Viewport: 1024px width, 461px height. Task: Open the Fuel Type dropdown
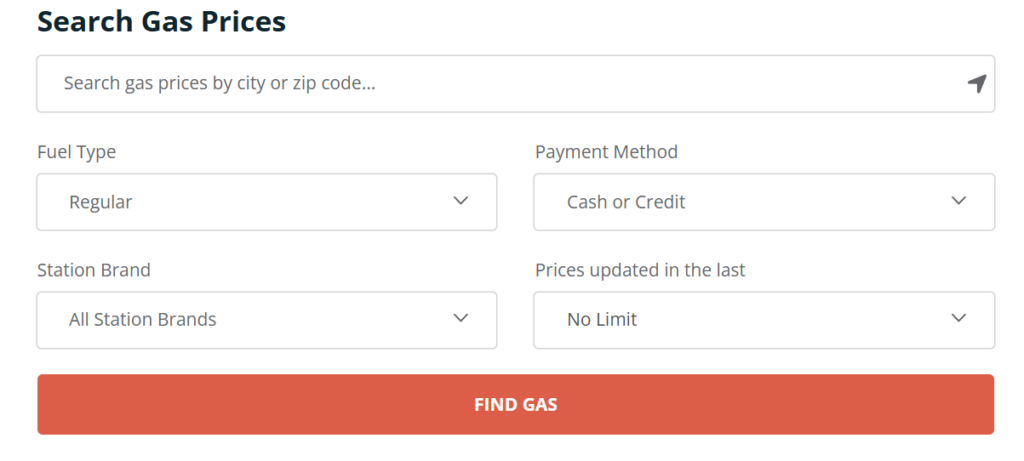266,202
